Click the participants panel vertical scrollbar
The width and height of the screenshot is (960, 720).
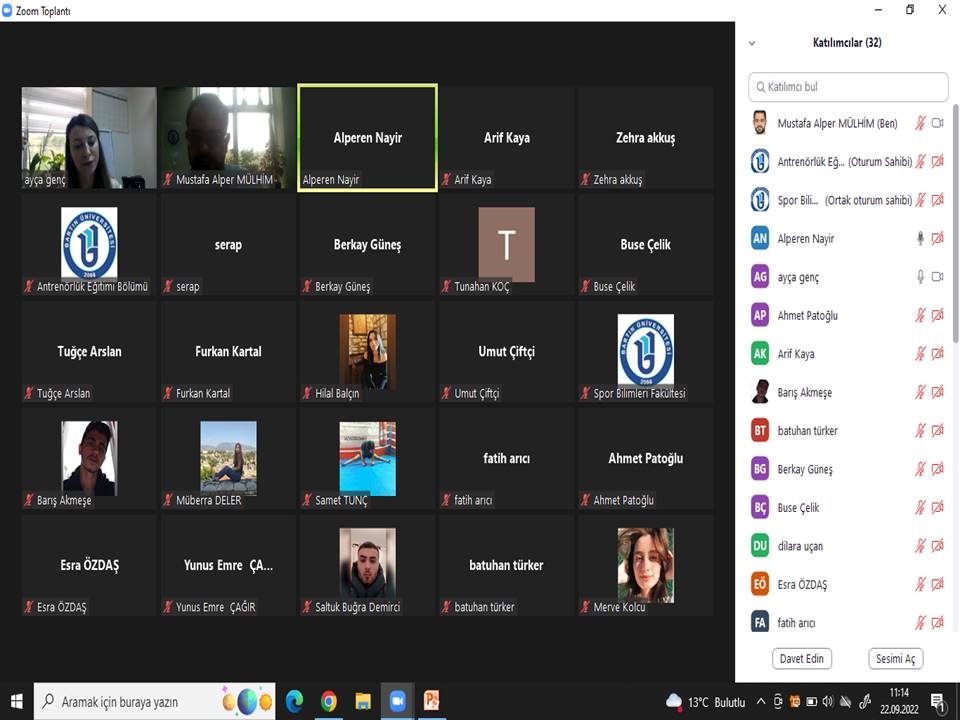coord(955,220)
